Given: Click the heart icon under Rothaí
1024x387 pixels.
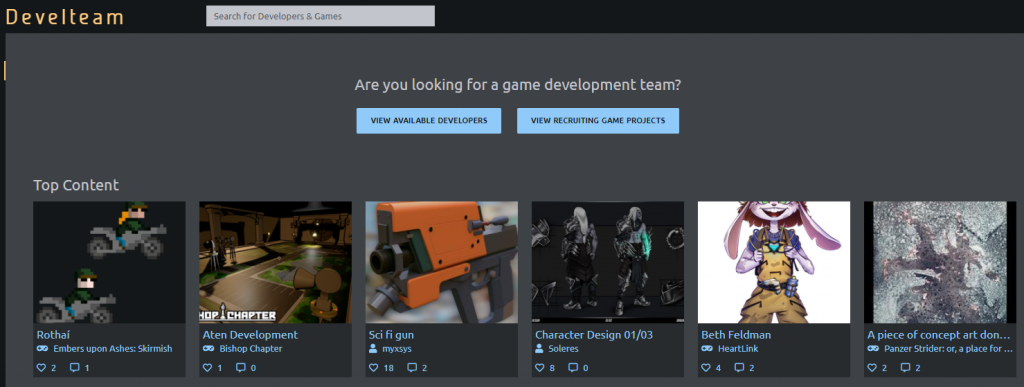Looking at the screenshot, I should tap(41, 367).
